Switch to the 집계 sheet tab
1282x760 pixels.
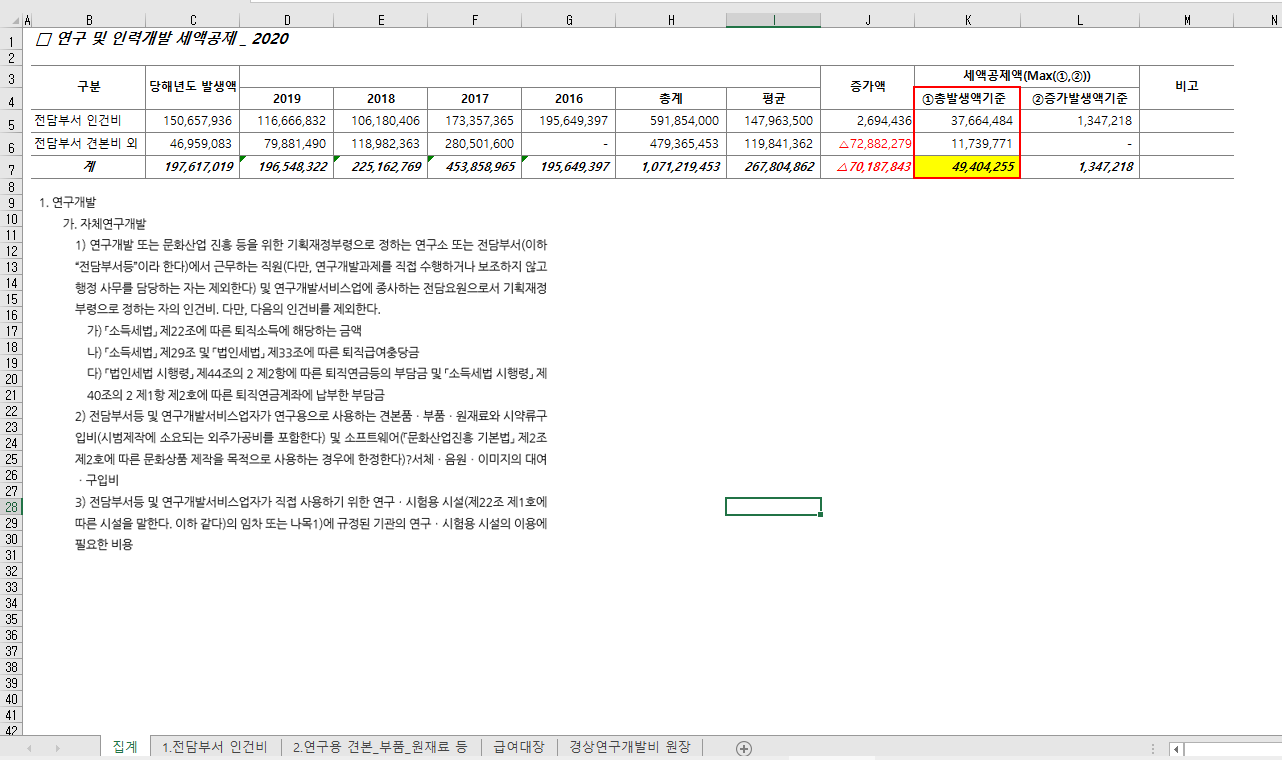coord(125,747)
